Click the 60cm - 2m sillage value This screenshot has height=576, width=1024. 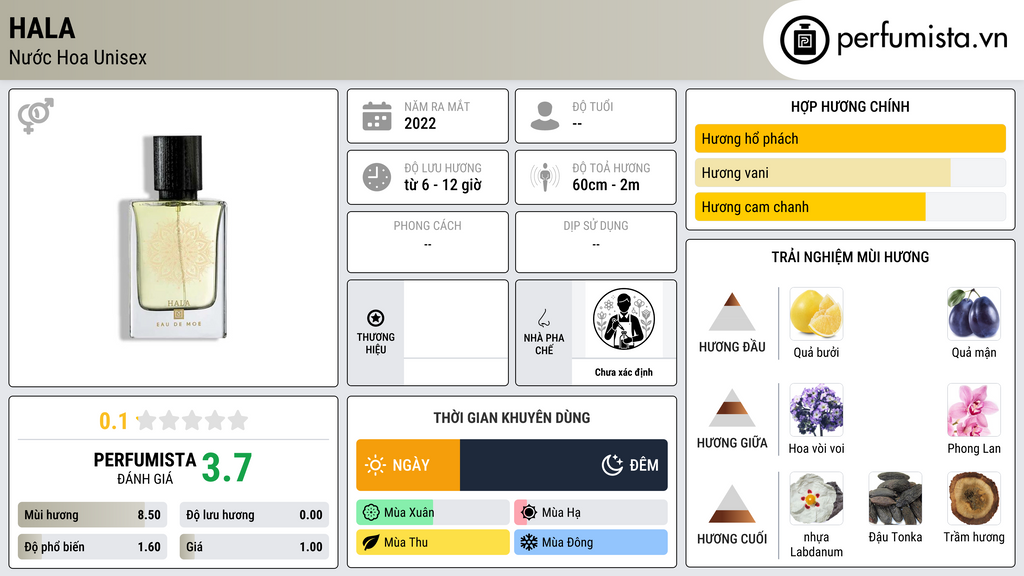pos(606,185)
